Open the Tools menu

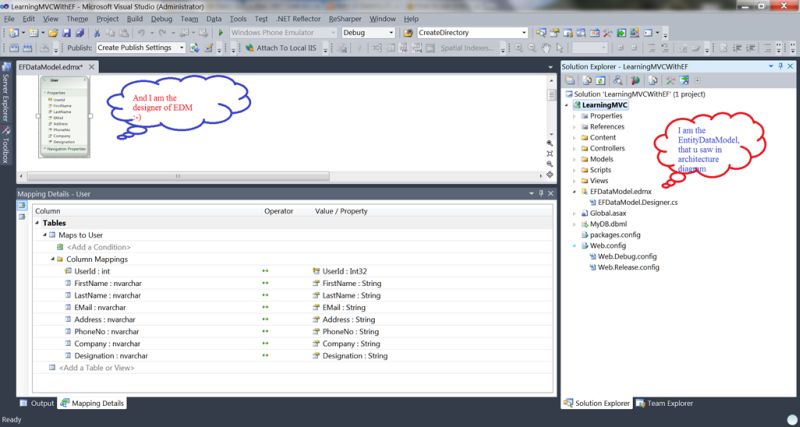238,19
